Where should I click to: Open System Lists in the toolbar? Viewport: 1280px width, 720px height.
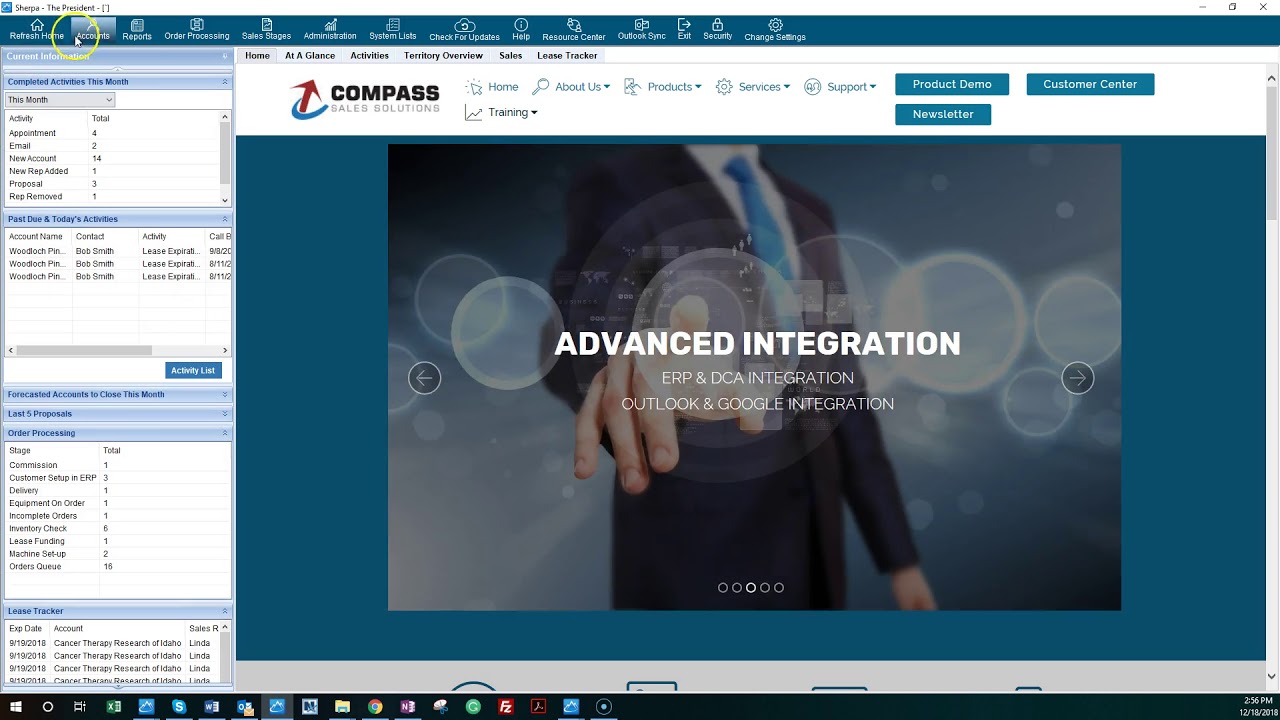pos(393,29)
